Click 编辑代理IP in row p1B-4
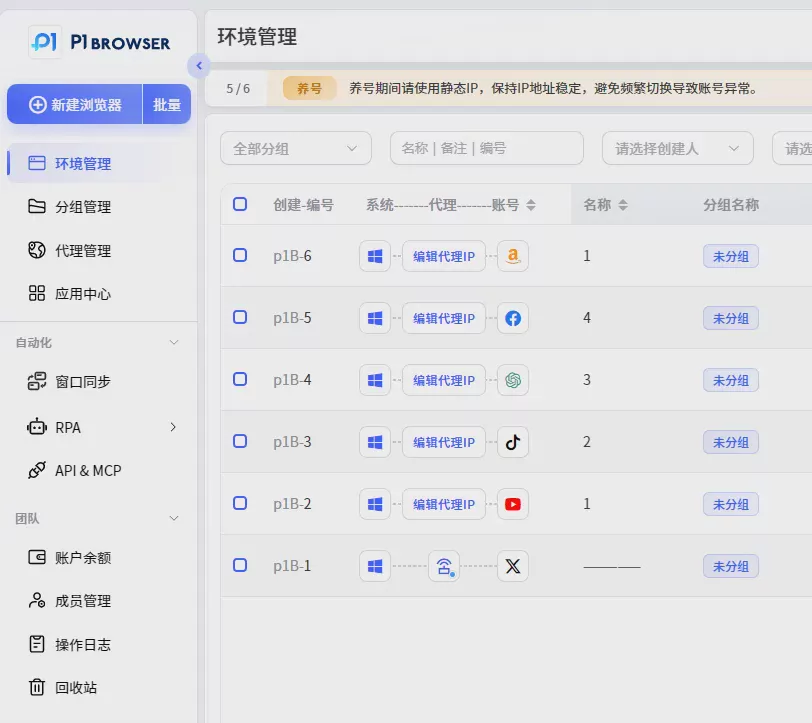 [444, 380]
